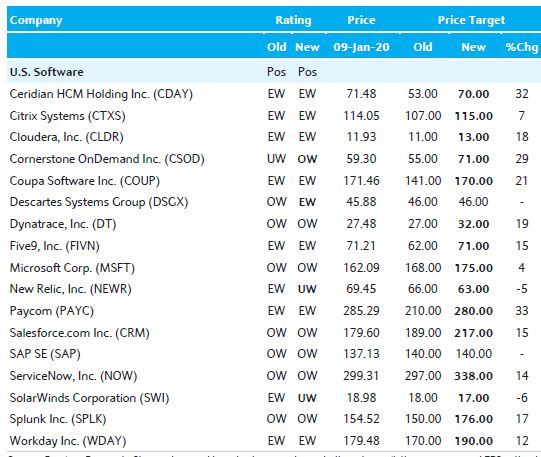
Task: Click Dynatrace, Inc. (DT)
Action: tap(63, 224)
